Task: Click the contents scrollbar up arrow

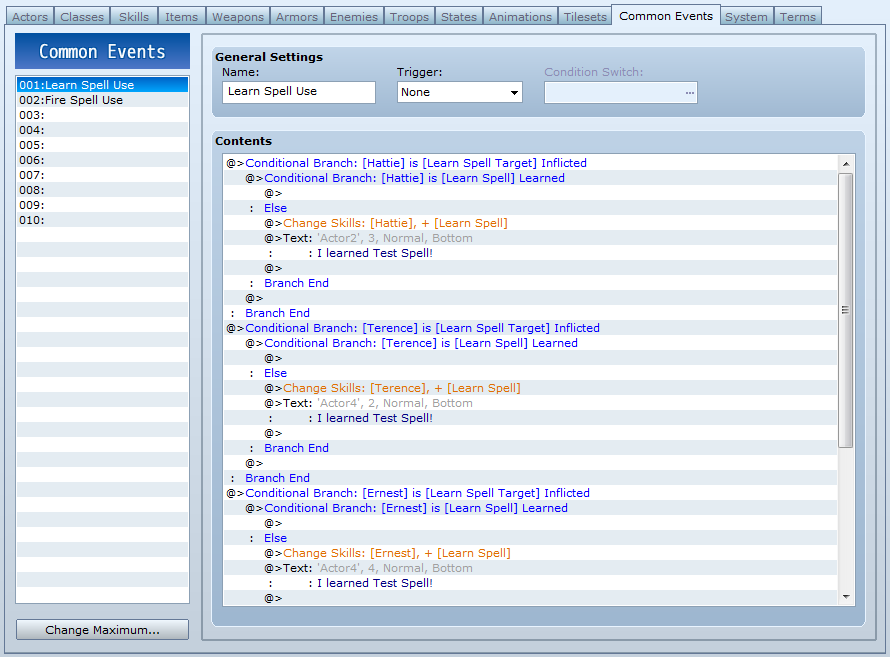Action: pyautogui.click(x=846, y=163)
